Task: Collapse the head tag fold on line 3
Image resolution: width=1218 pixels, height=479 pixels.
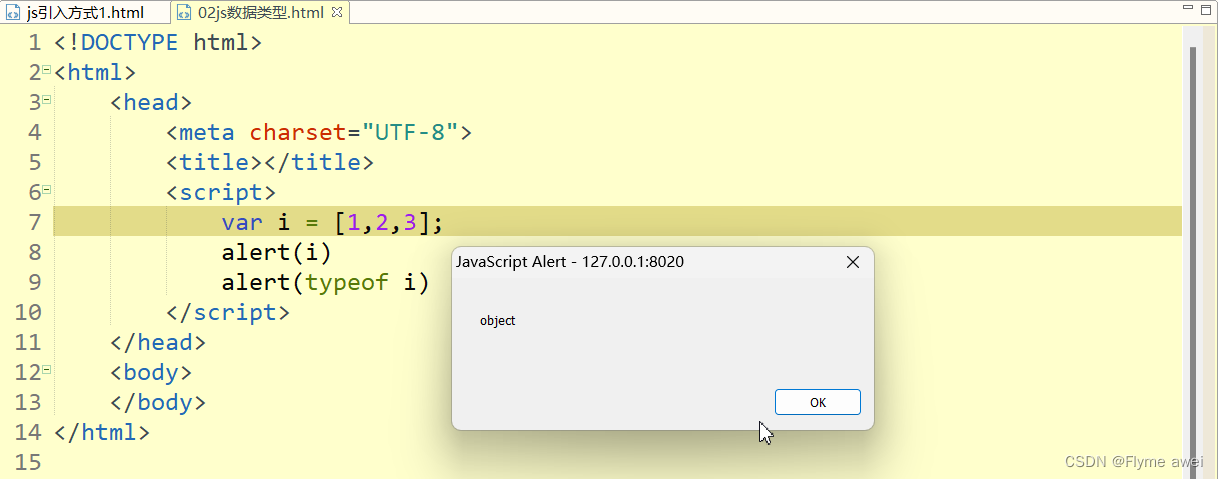Action: coord(47,99)
